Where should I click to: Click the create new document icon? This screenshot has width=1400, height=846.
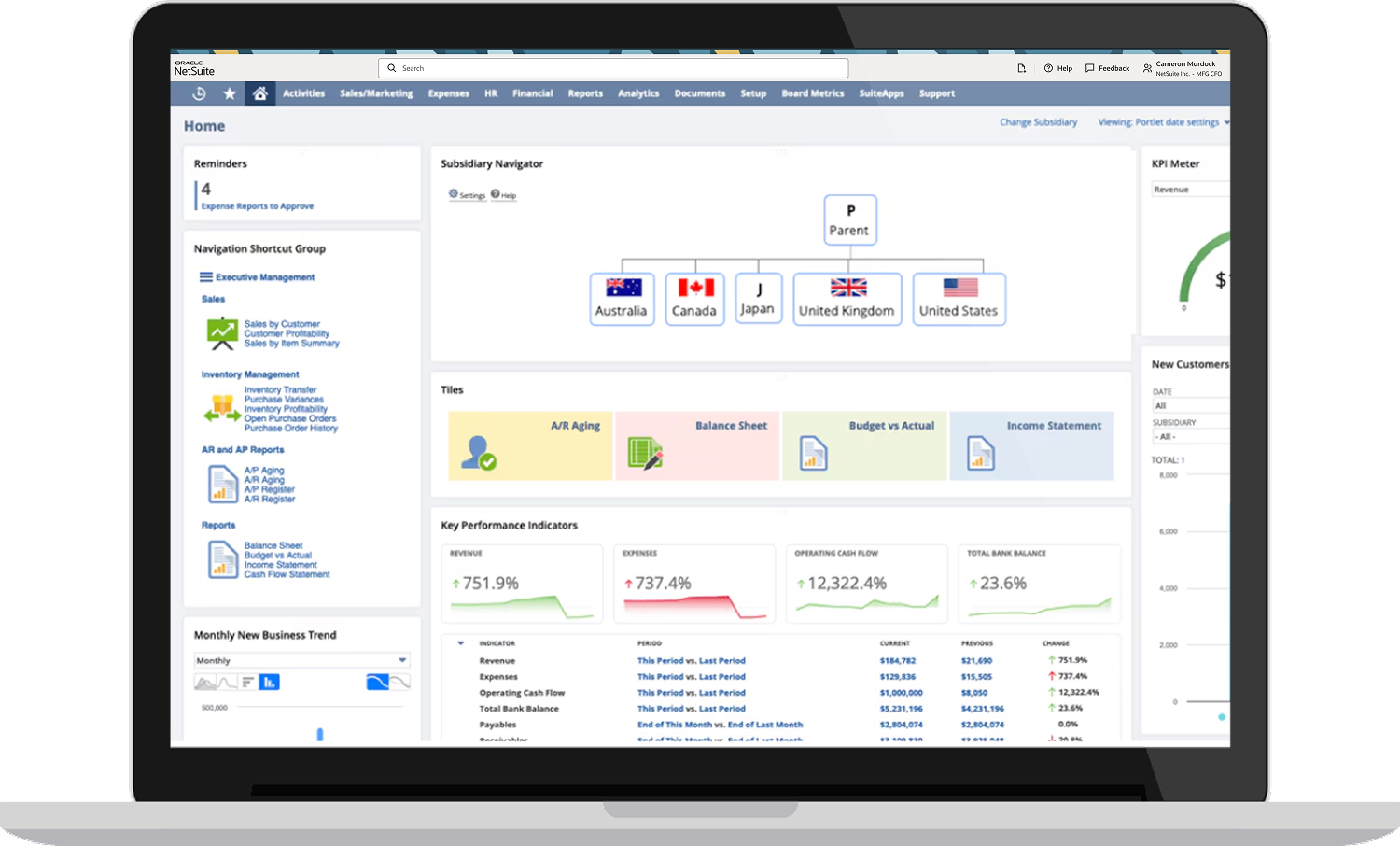(x=1021, y=68)
